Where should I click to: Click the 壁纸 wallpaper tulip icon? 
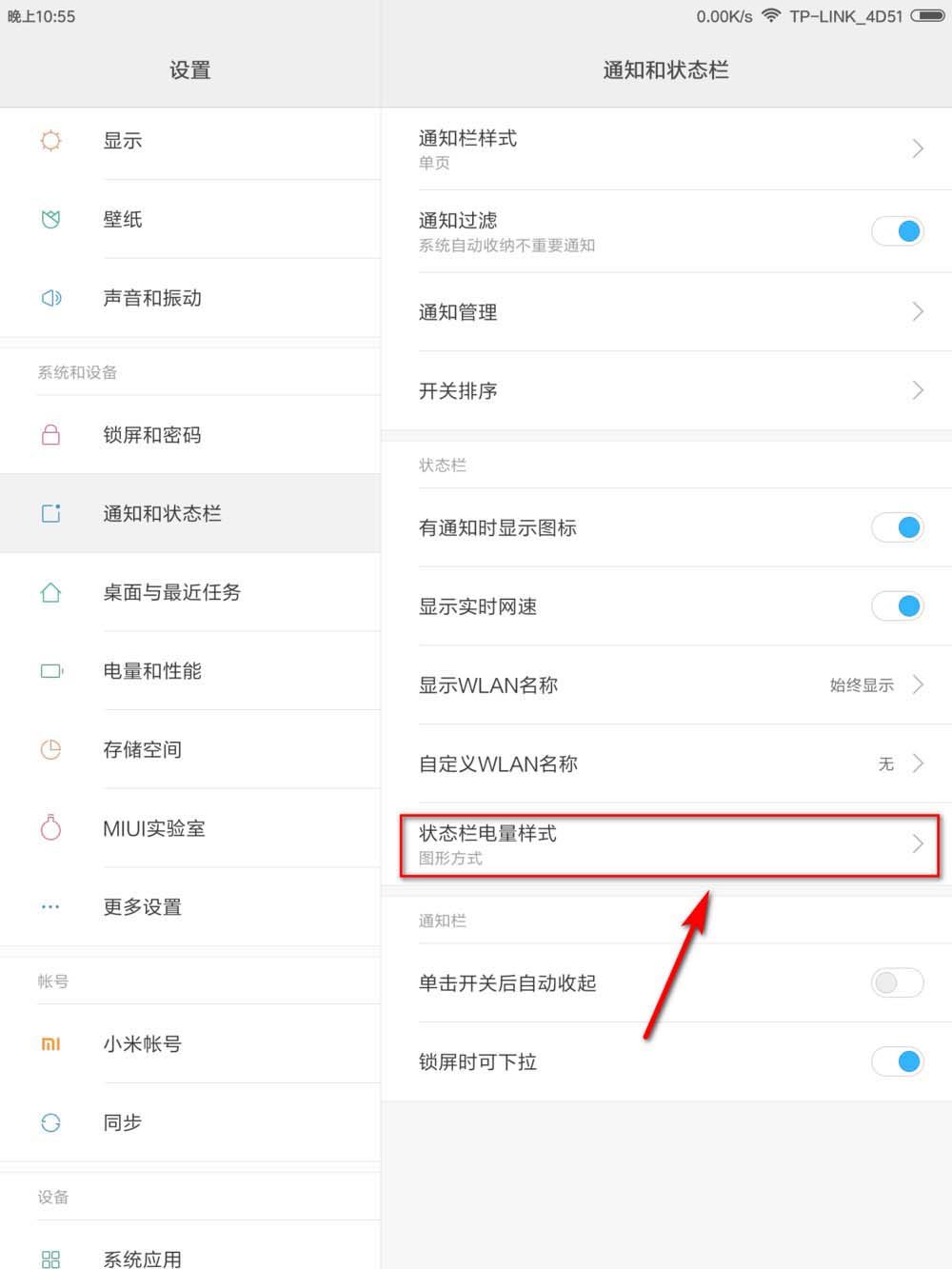(x=51, y=220)
